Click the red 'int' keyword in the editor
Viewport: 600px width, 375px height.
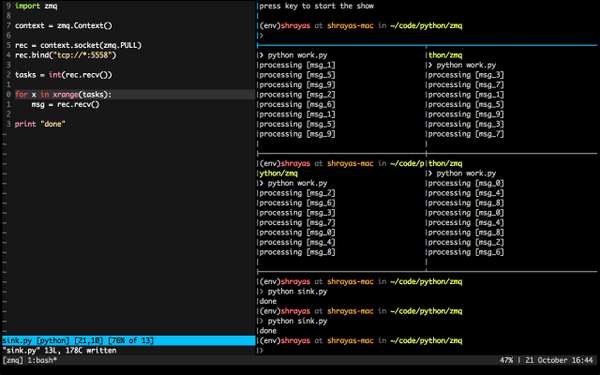[x=55, y=75]
